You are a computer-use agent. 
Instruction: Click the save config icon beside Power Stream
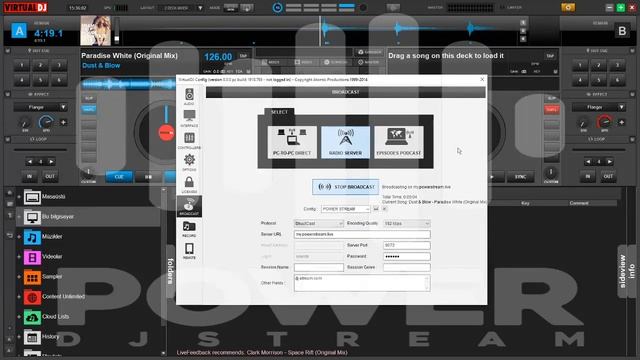pos(376,209)
